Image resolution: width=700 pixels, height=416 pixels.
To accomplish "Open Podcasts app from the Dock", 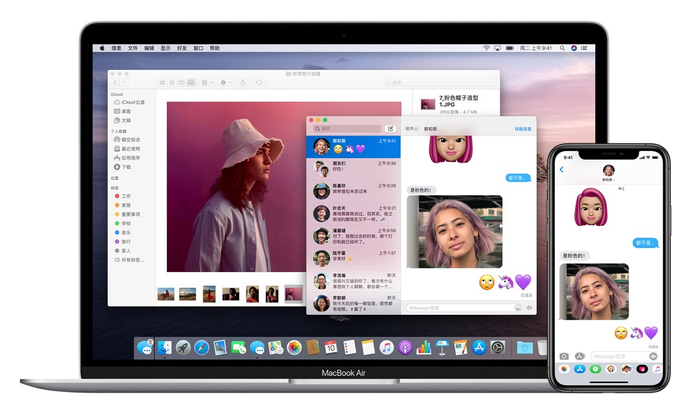I will click(x=405, y=347).
